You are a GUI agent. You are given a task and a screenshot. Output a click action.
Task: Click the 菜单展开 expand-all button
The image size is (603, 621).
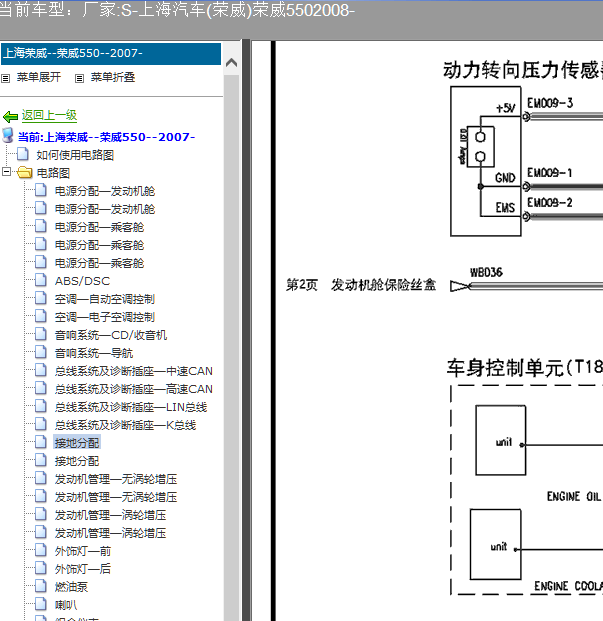(x=39, y=77)
